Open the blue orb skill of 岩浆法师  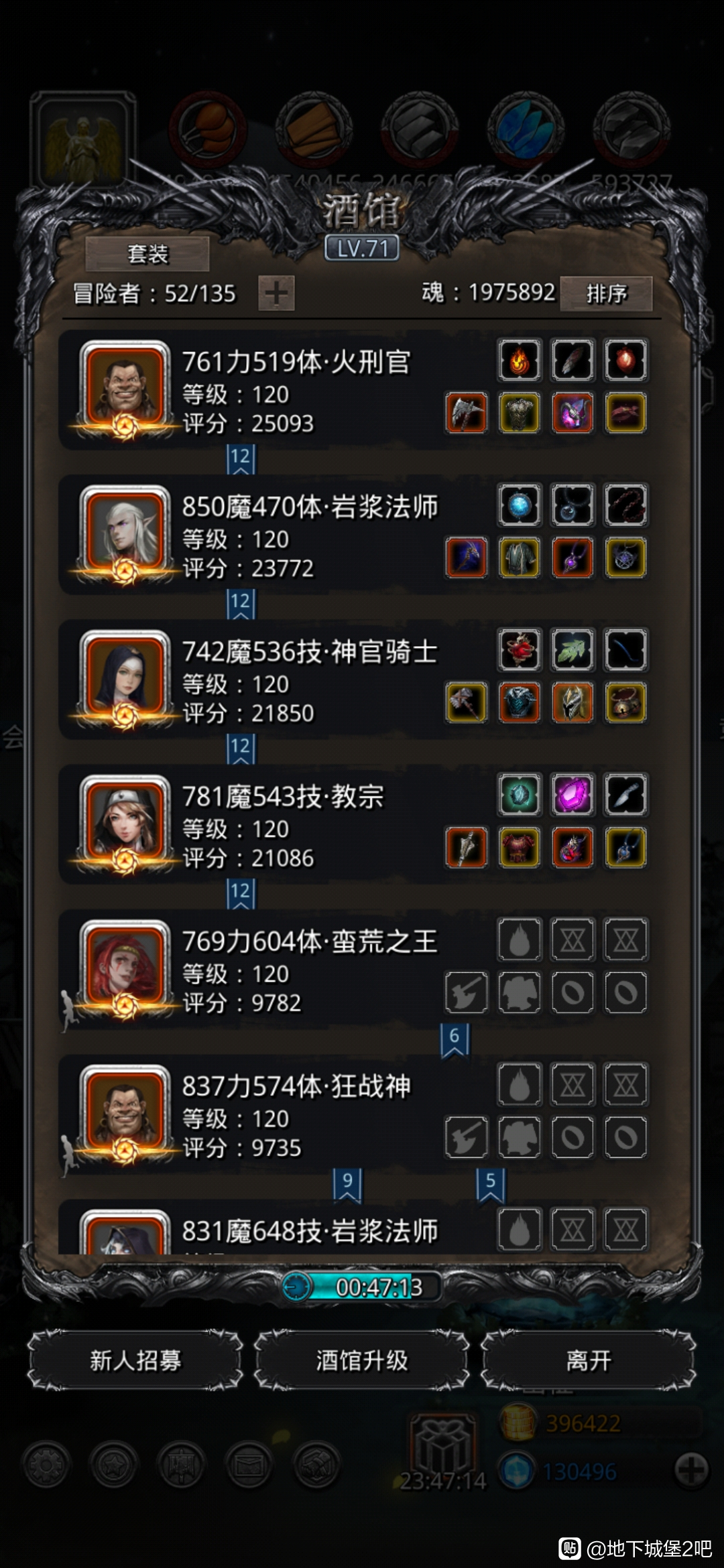520,505
